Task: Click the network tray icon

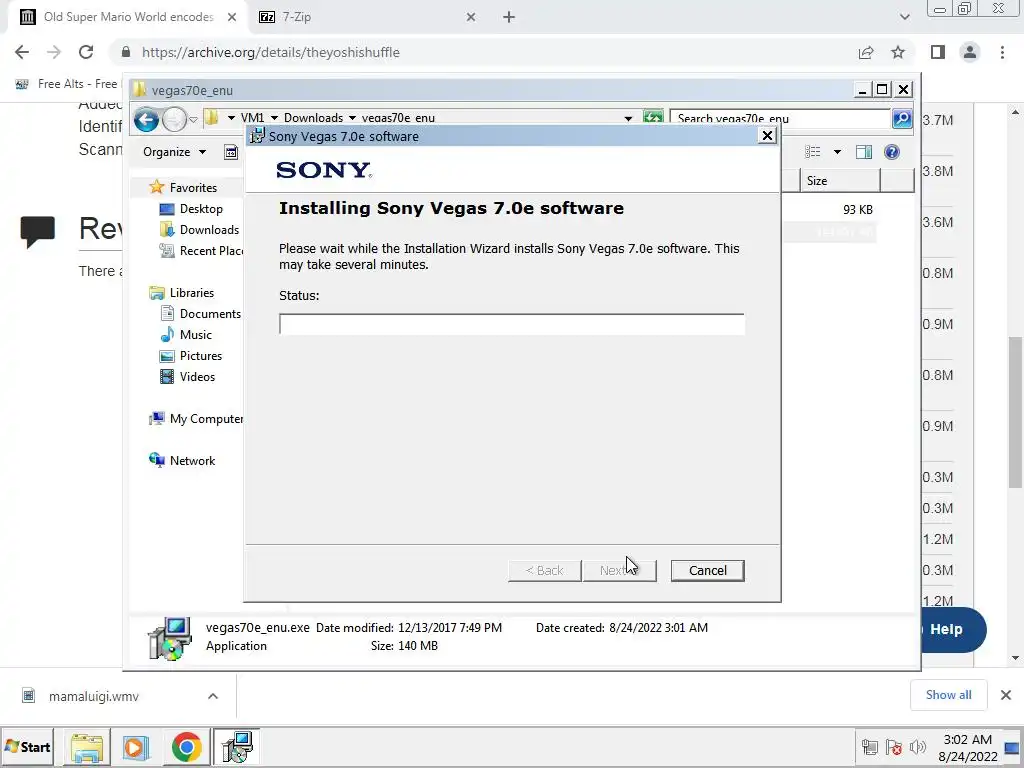Action: click(869, 747)
